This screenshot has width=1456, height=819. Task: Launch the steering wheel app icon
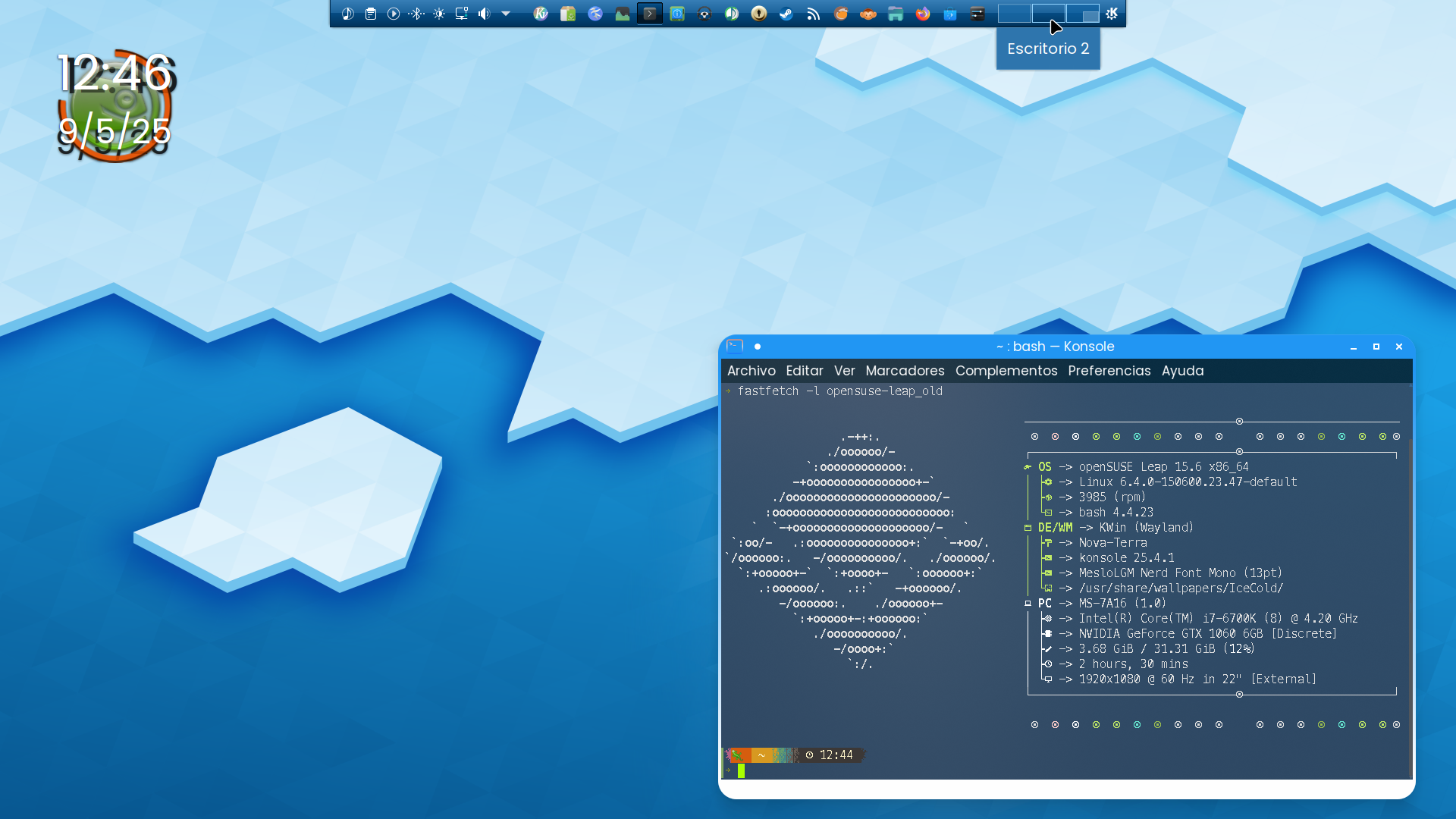[704, 14]
